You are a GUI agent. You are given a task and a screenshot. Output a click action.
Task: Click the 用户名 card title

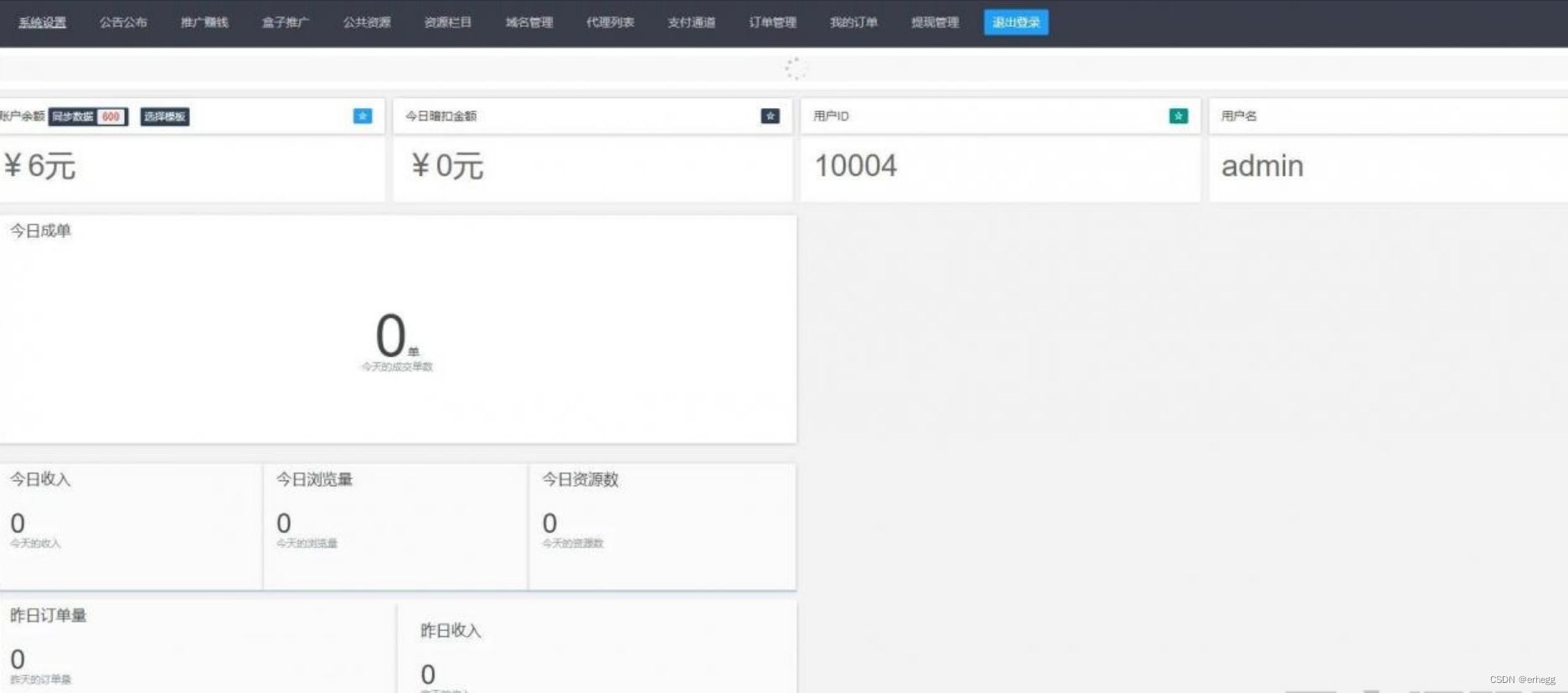pyautogui.click(x=1239, y=116)
